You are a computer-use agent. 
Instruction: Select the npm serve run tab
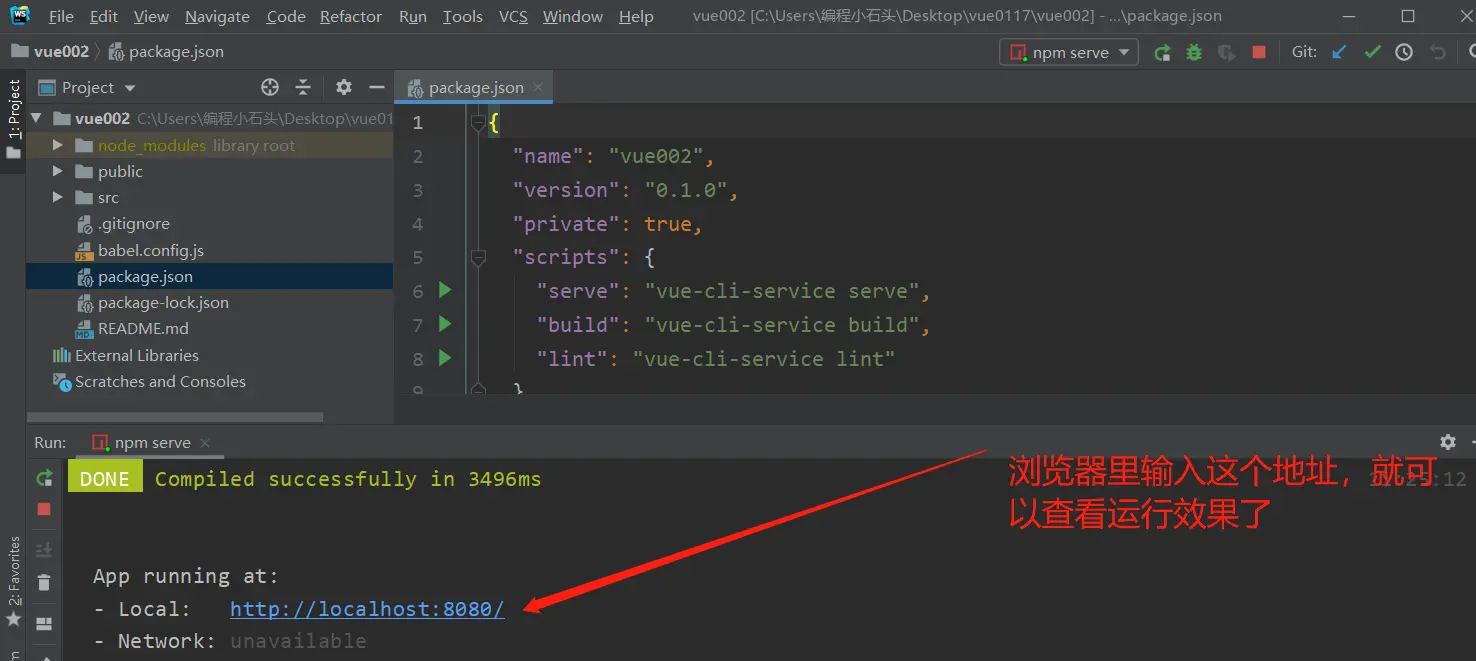pyautogui.click(x=150, y=442)
